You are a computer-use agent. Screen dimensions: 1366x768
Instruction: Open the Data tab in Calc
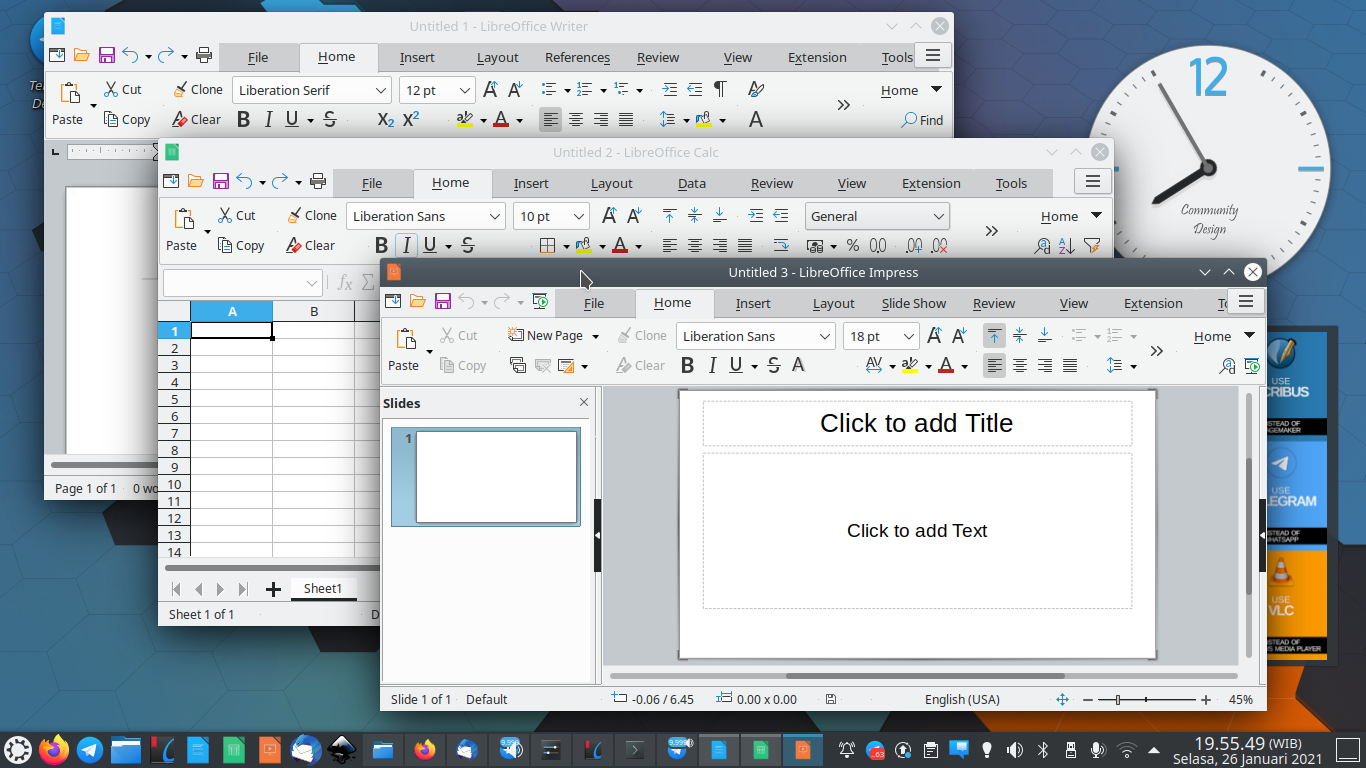pyautogui.click(x=692, y=183)
